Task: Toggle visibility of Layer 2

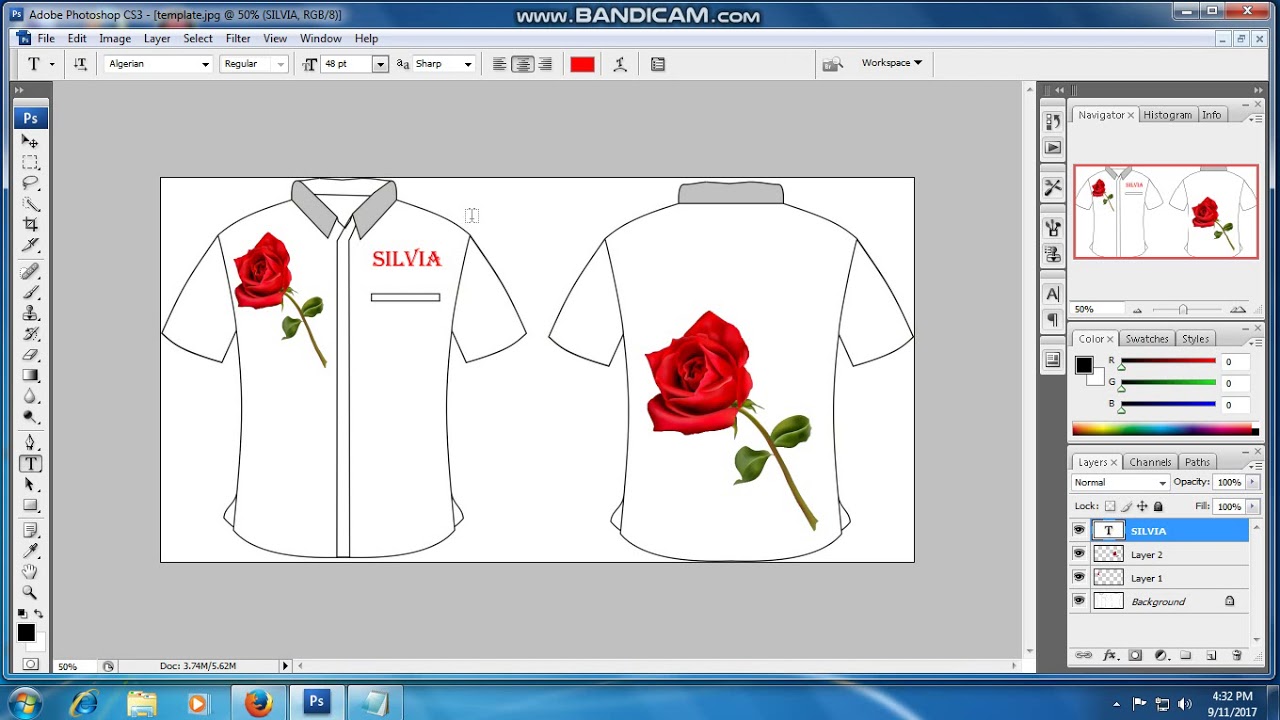Action: [1079, 554]
